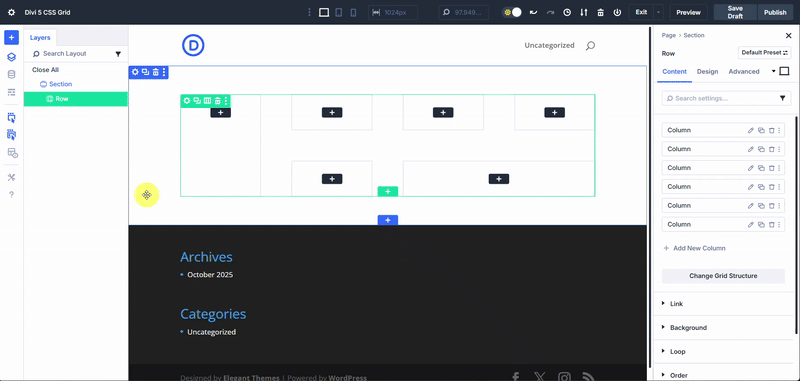
Task: Switch to the Design tab
Action: (x=707, y=71)
